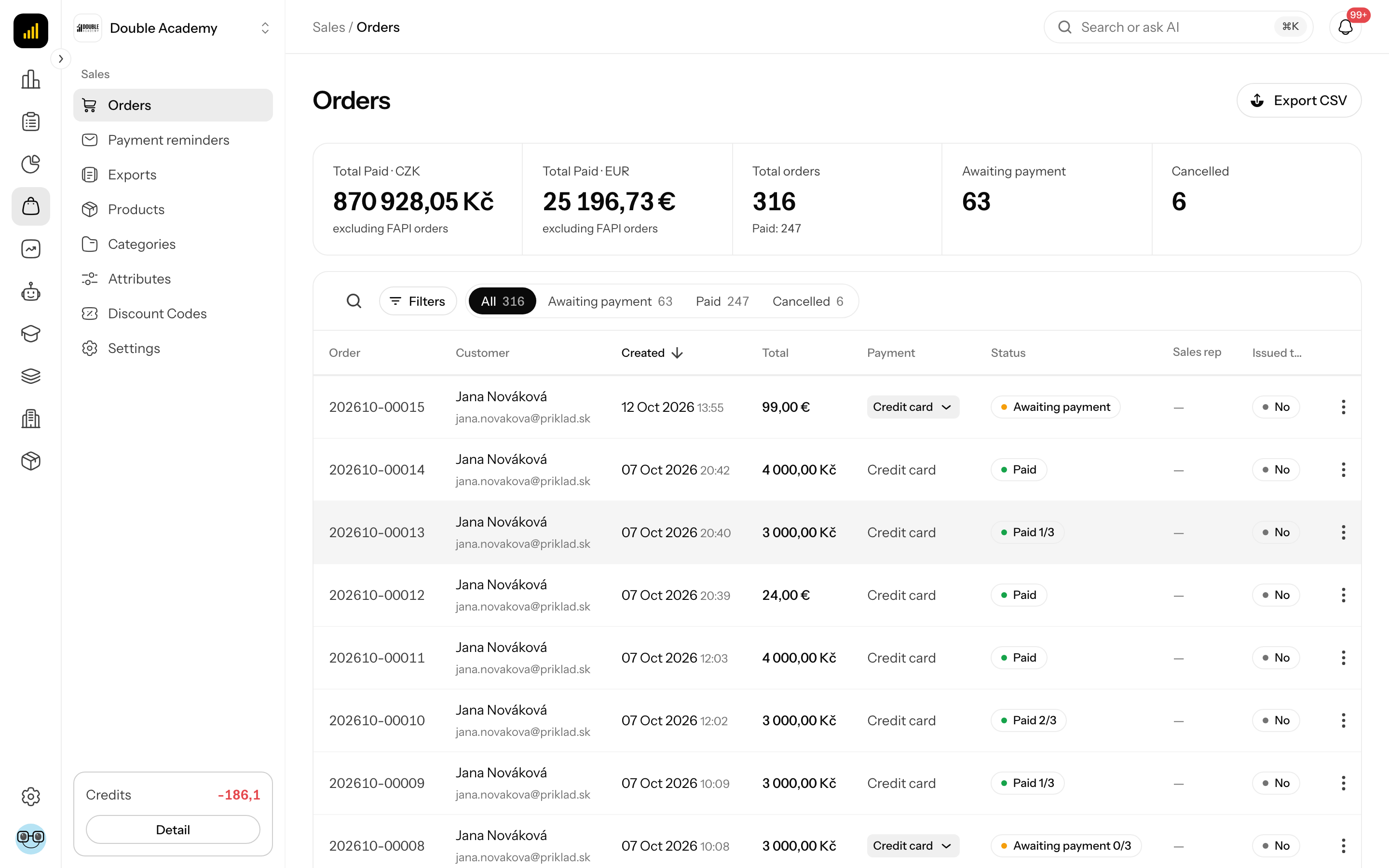Open the three-dot menu for order 202610-00015

(x=1343, y=407)
